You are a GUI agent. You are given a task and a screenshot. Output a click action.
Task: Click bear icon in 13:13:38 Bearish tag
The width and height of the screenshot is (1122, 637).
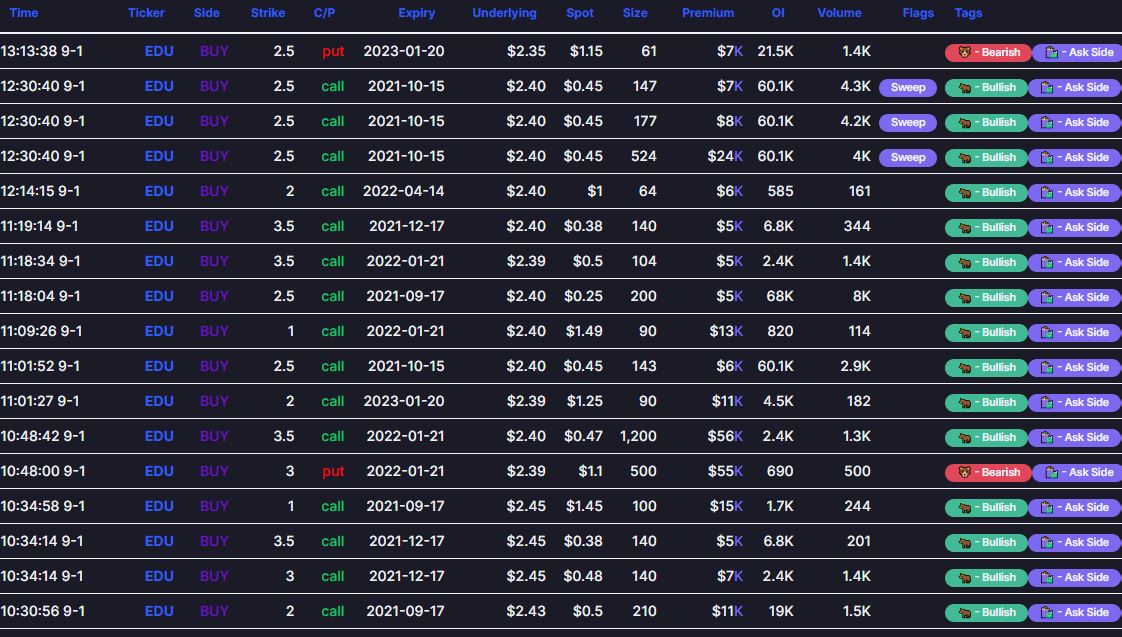coord(965,52)
